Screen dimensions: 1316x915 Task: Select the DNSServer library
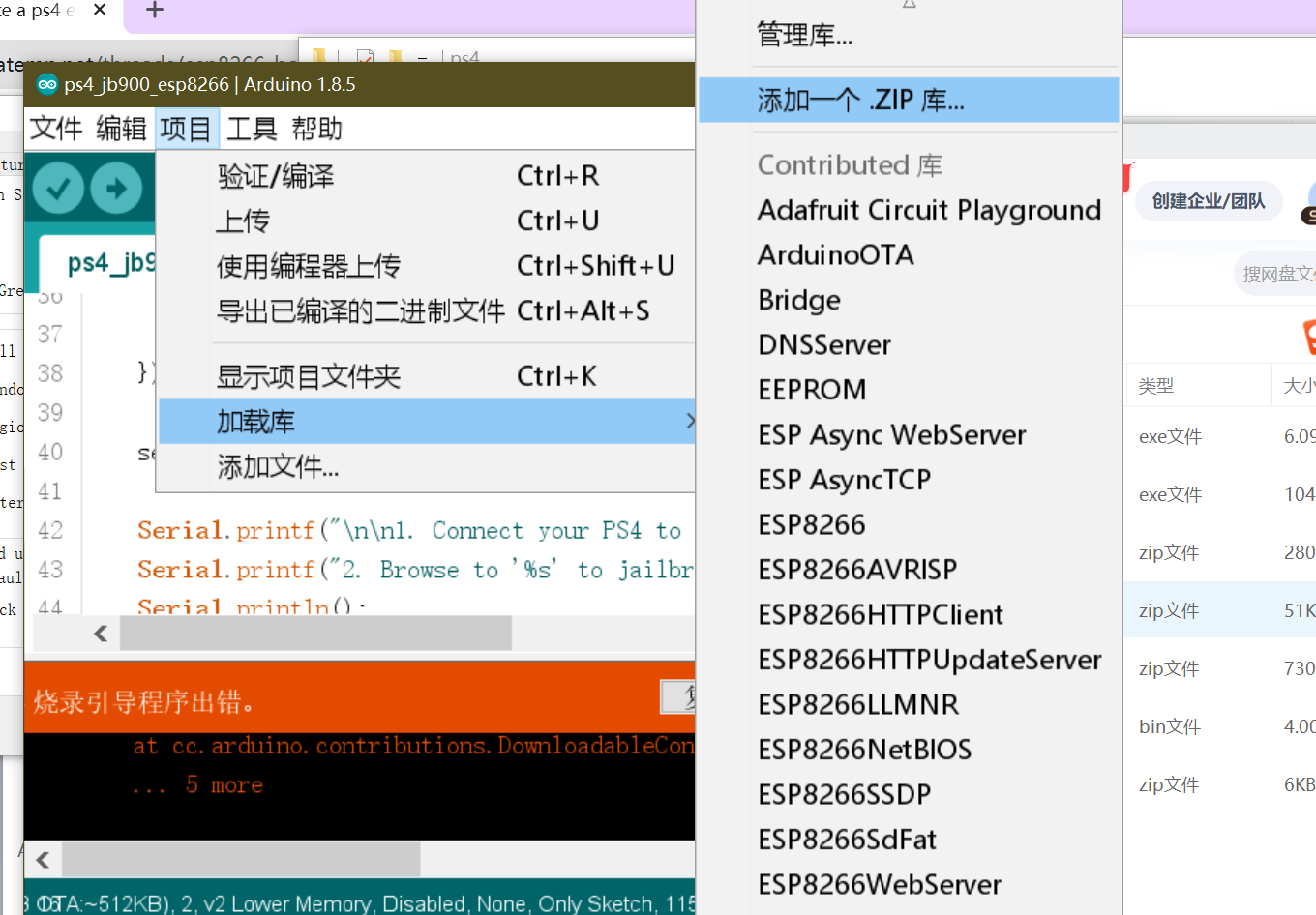pyautogui.click(x=909, y=344)
